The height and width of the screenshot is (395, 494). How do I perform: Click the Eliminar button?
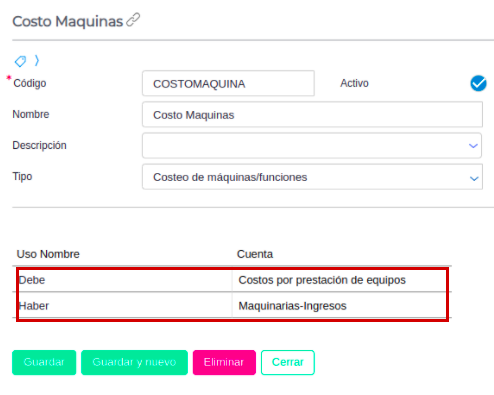[224, 362]
